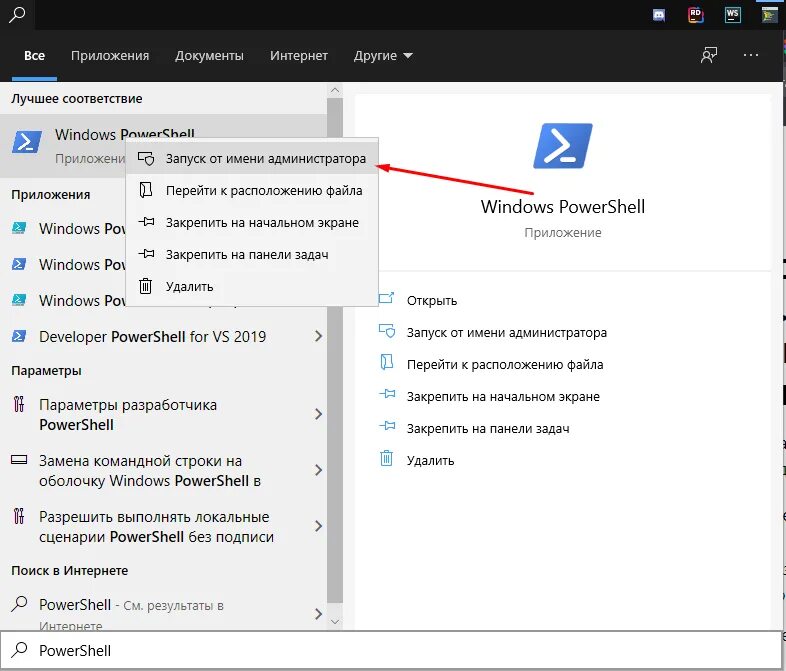The width and height of the screenshot is (786, 671).
Task: Click the start pin icon in context menu
Action: 146,221
